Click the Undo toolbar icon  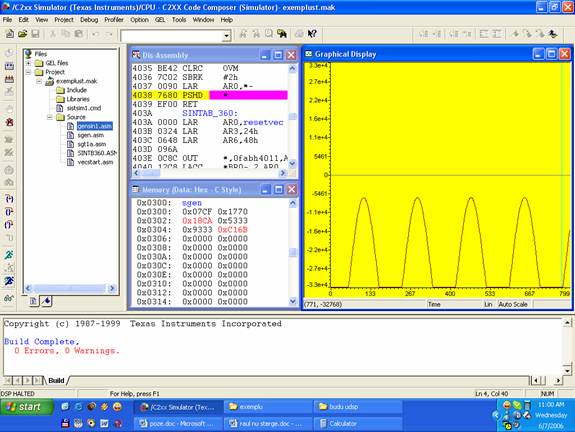[95, 34]
